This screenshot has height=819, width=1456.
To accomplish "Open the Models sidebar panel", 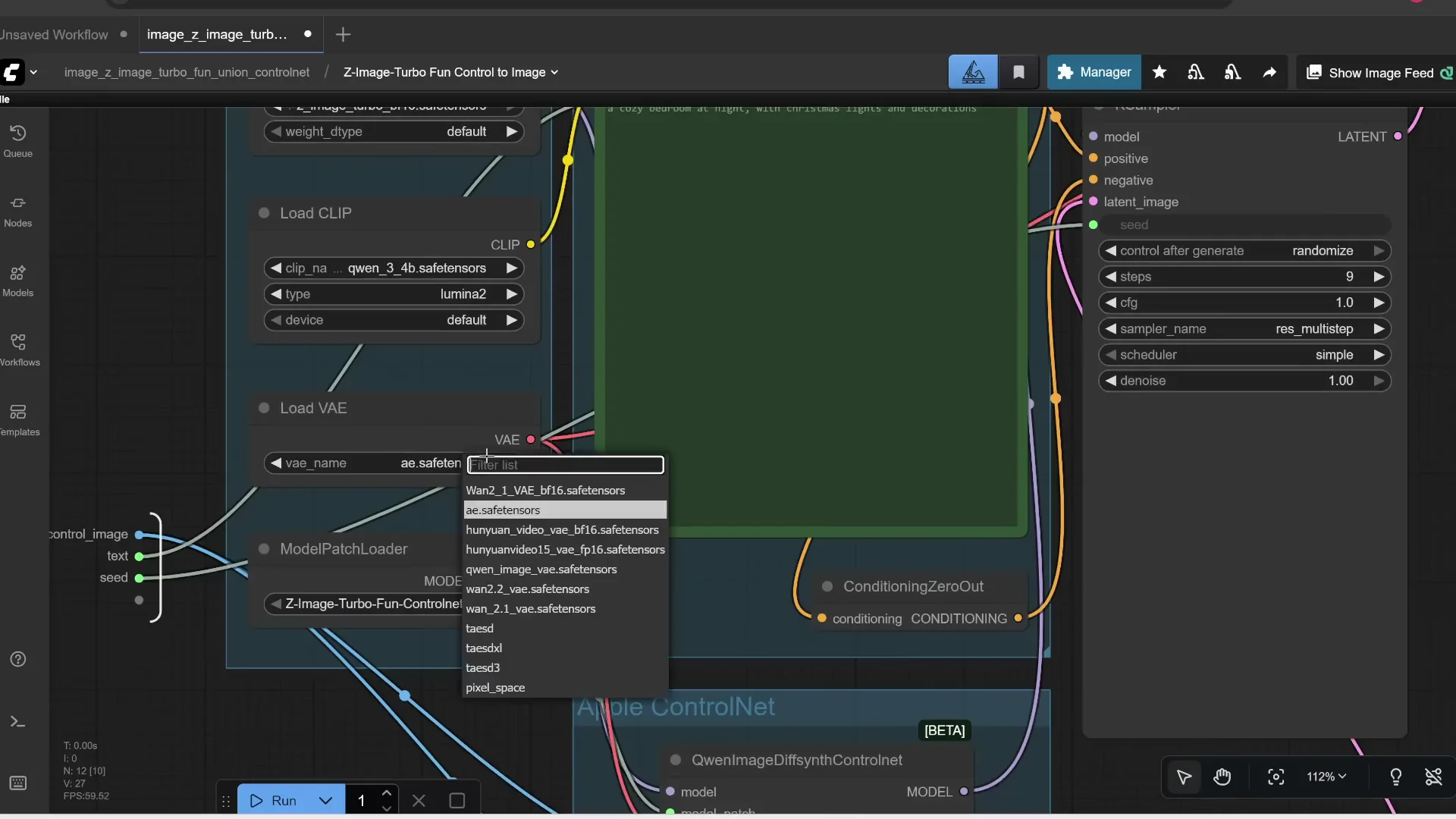I will [x=18, y=281].
